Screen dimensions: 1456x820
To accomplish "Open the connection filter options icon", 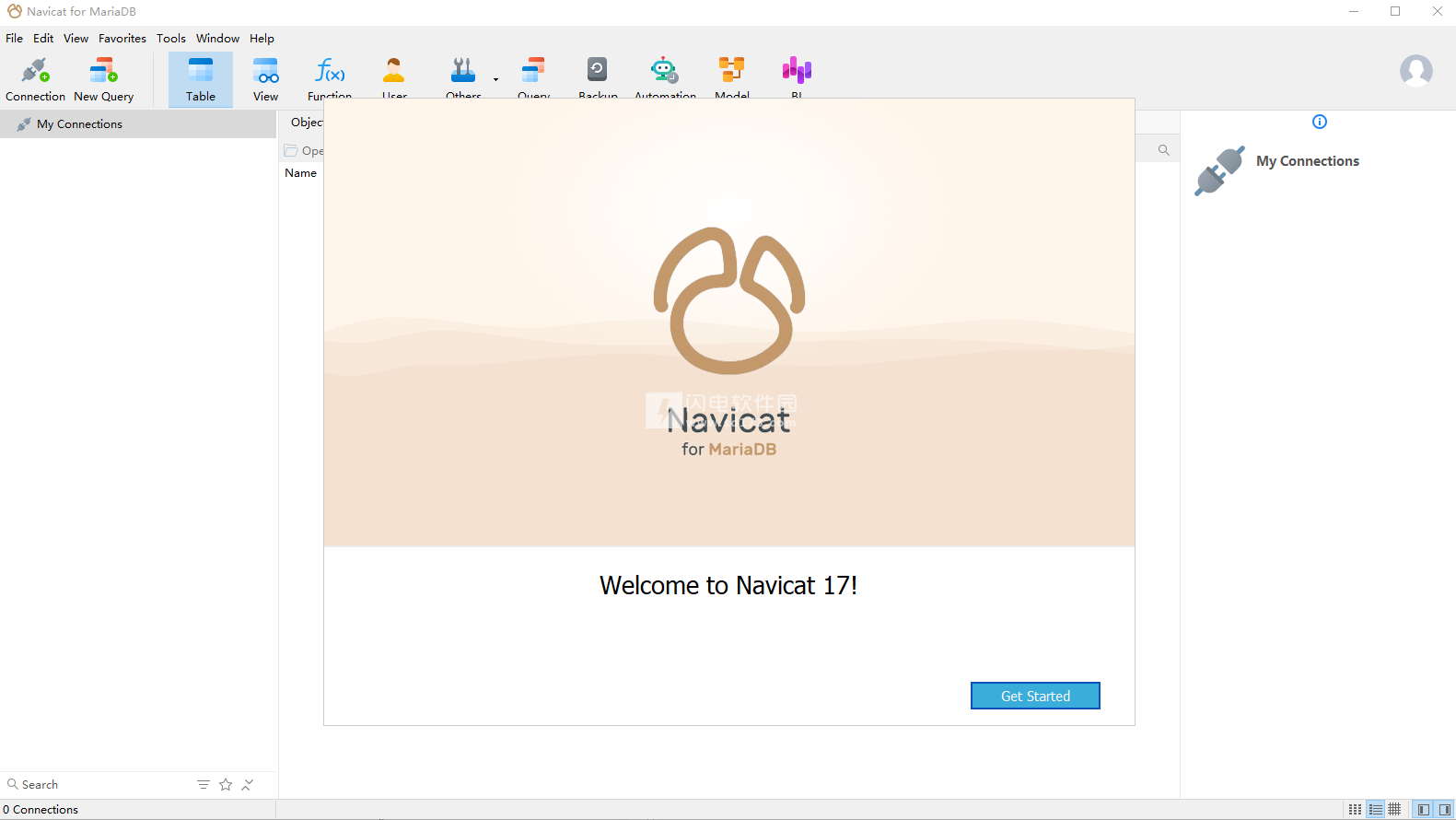I will point(204,785).
